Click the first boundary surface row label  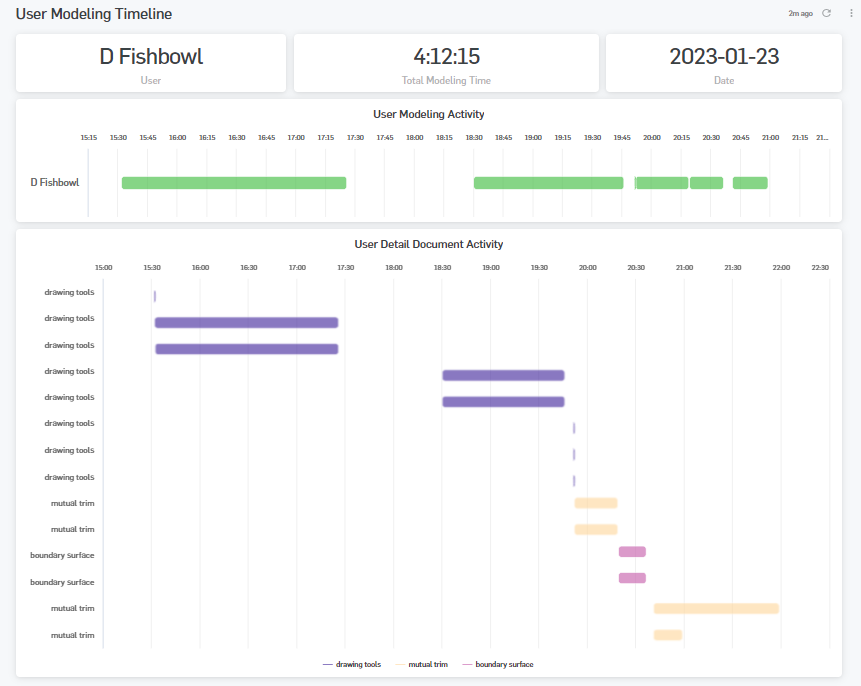(x=60, y=555)
